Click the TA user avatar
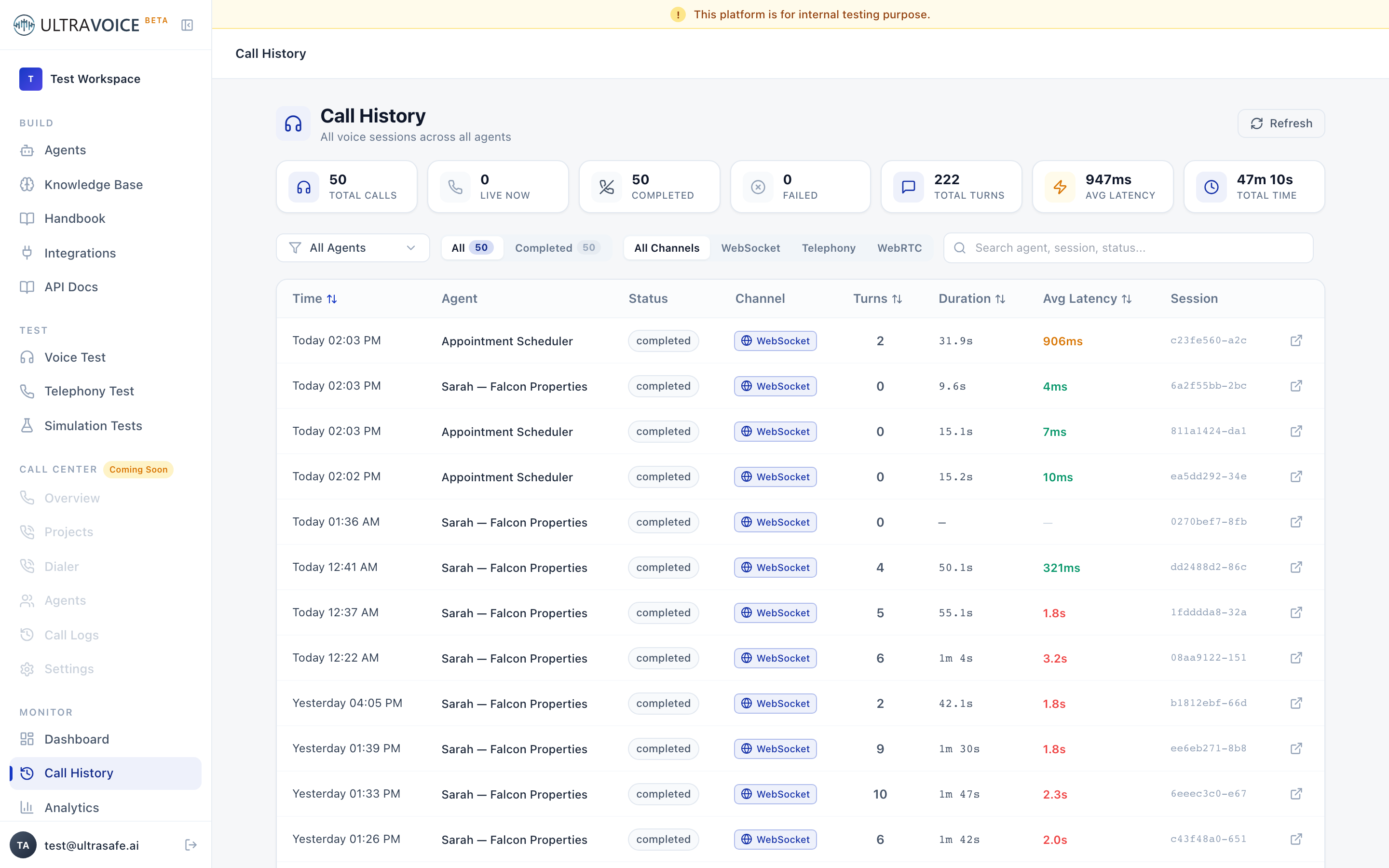 [23, 845]
